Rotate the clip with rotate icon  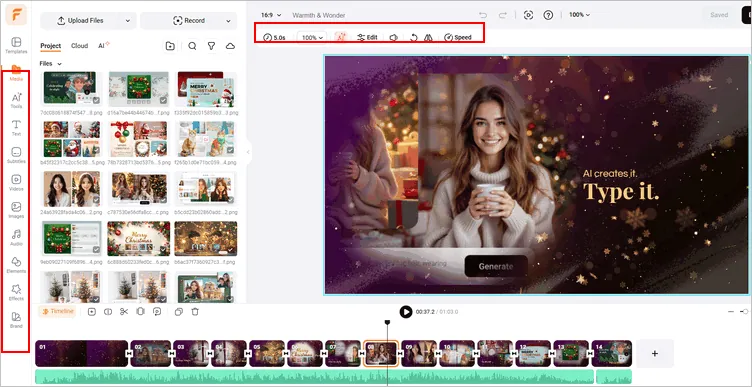pos(414,37)
